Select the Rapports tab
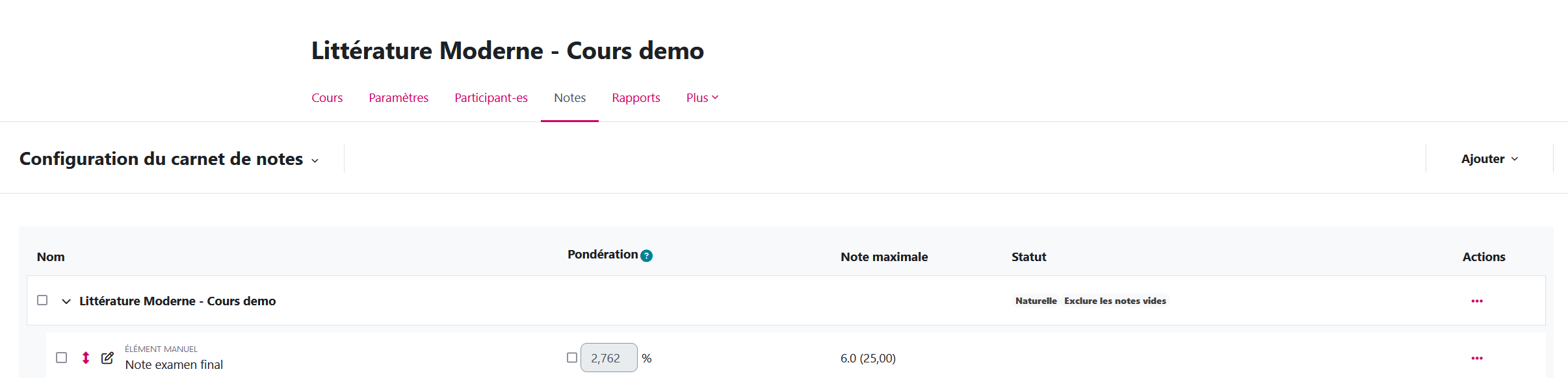The height and width of the screenshot is (378, 1568). point(636,98)
